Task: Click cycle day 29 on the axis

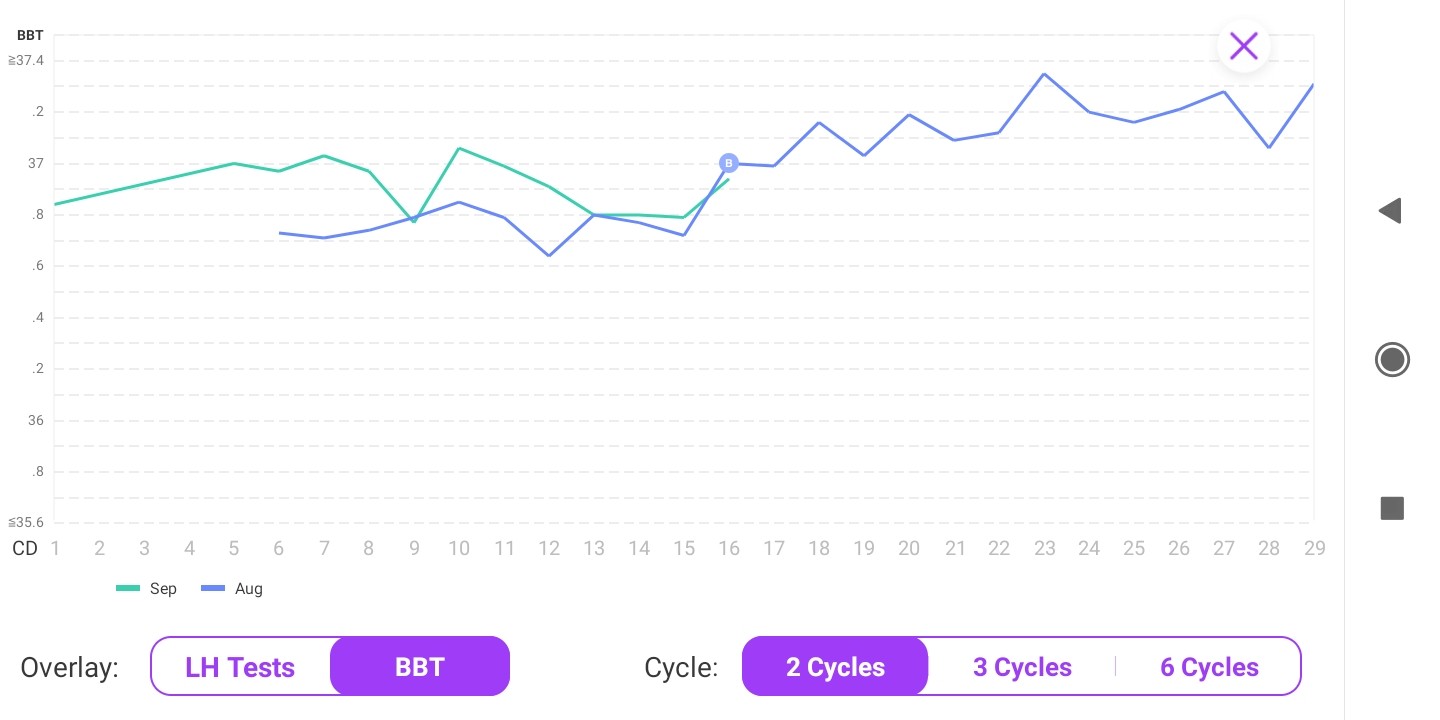Action: [x=1314, y=548]
